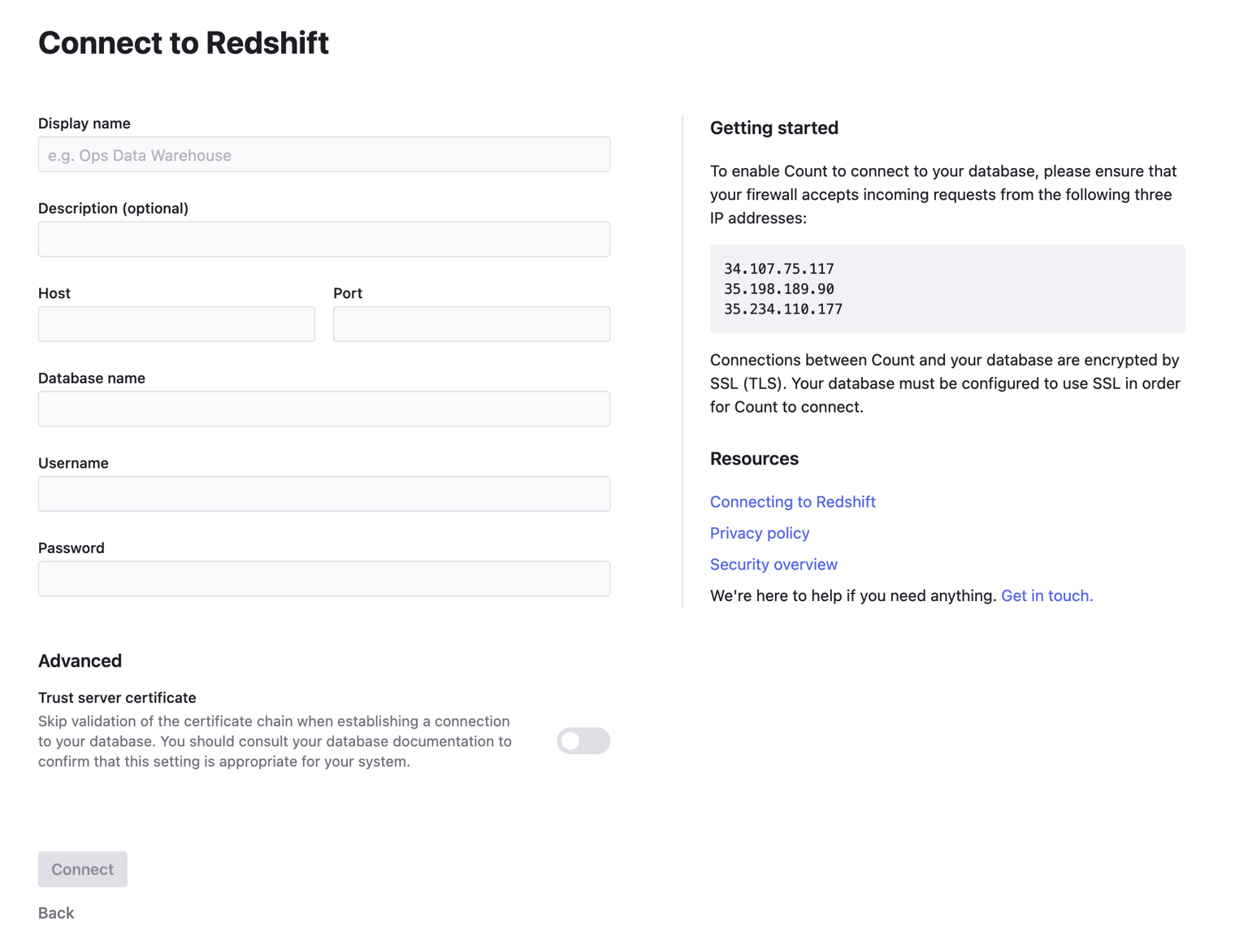
Task: Click into the Port field
Action: click(x=471, y=324)
